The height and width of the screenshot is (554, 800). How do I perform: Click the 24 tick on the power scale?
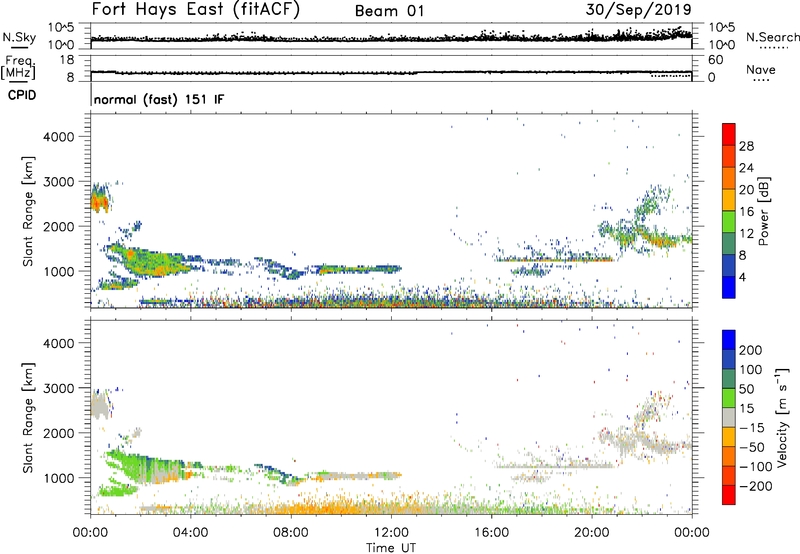click(x=746, y=168)
